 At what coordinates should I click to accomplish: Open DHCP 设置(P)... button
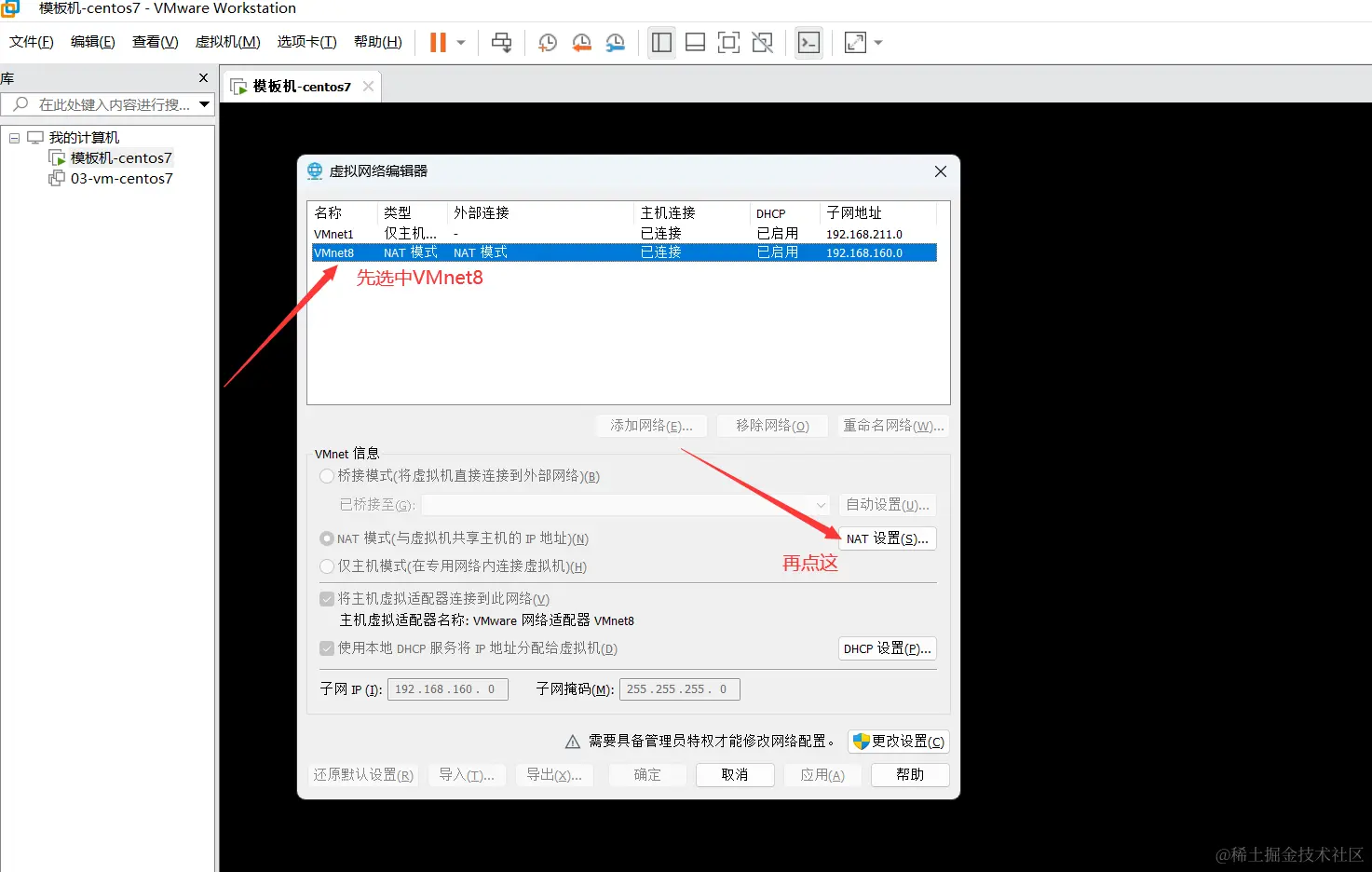pyautogui.click(x=888, y=648)
